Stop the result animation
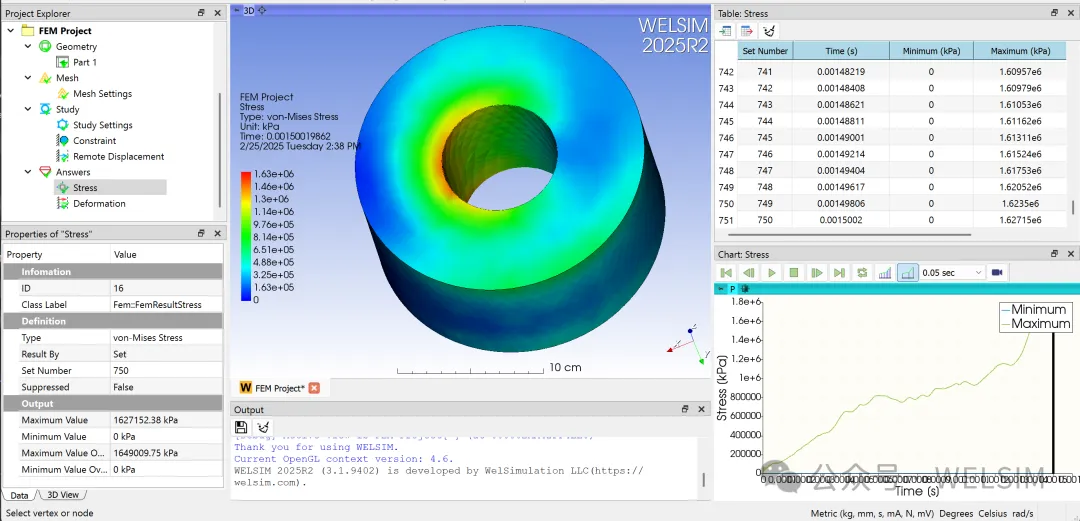The width and height of the screenshot is (1080, 521). [794, 273]
